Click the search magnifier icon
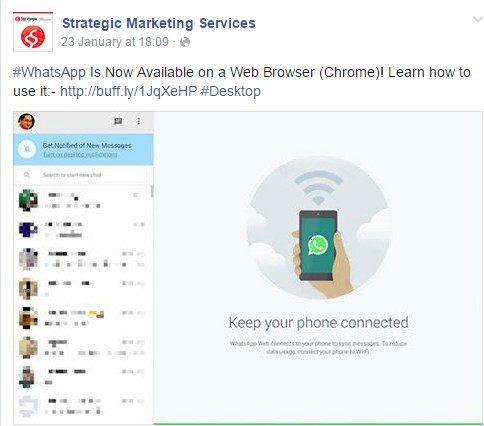Viewport: 484px width, 426px height. coord(27,175)
